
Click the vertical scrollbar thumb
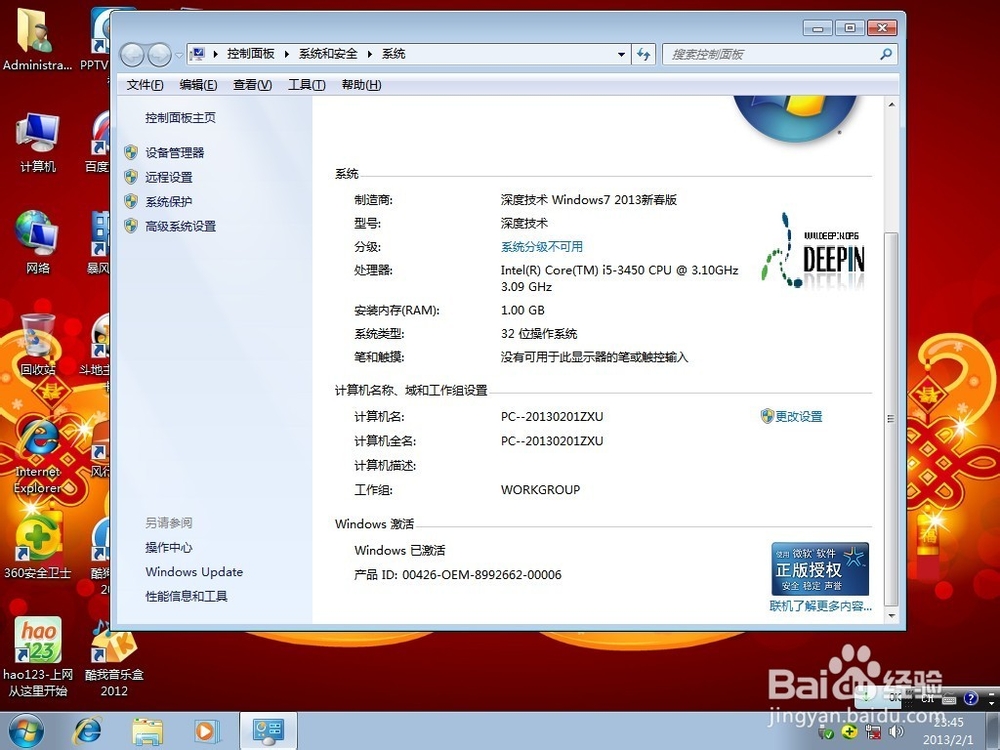(x=892, y=419)
